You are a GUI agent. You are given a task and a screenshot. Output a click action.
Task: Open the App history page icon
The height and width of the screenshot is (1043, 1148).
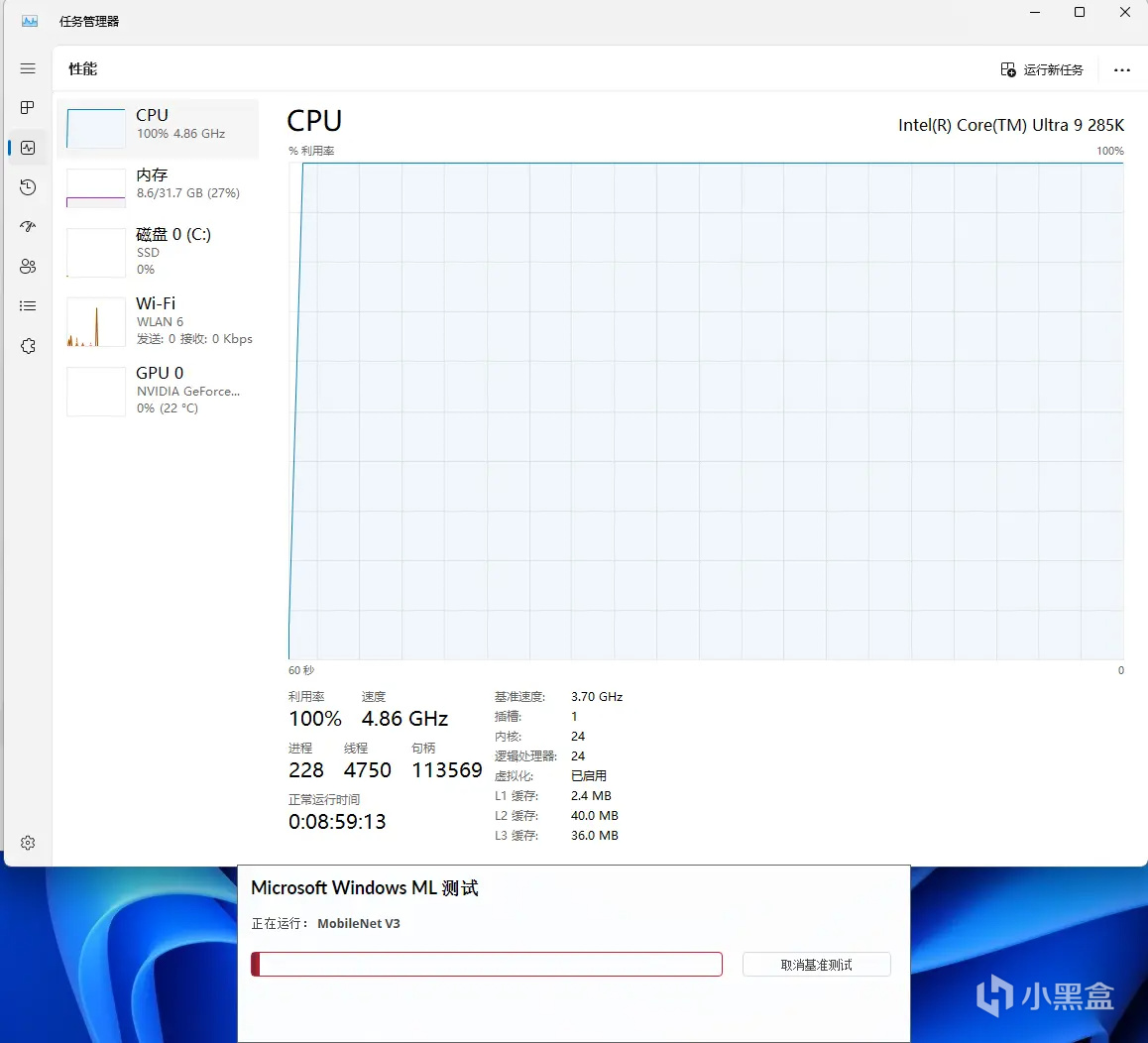coord(28,186)
